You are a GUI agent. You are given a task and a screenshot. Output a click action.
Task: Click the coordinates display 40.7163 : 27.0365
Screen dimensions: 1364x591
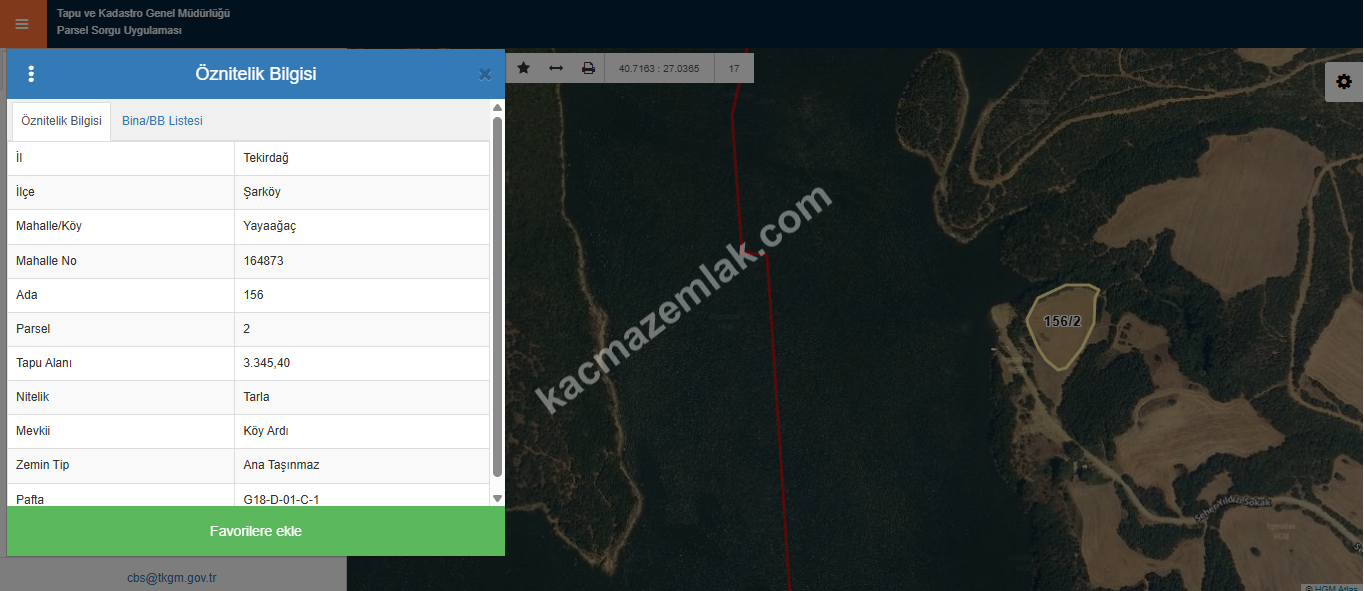[659, 69]
